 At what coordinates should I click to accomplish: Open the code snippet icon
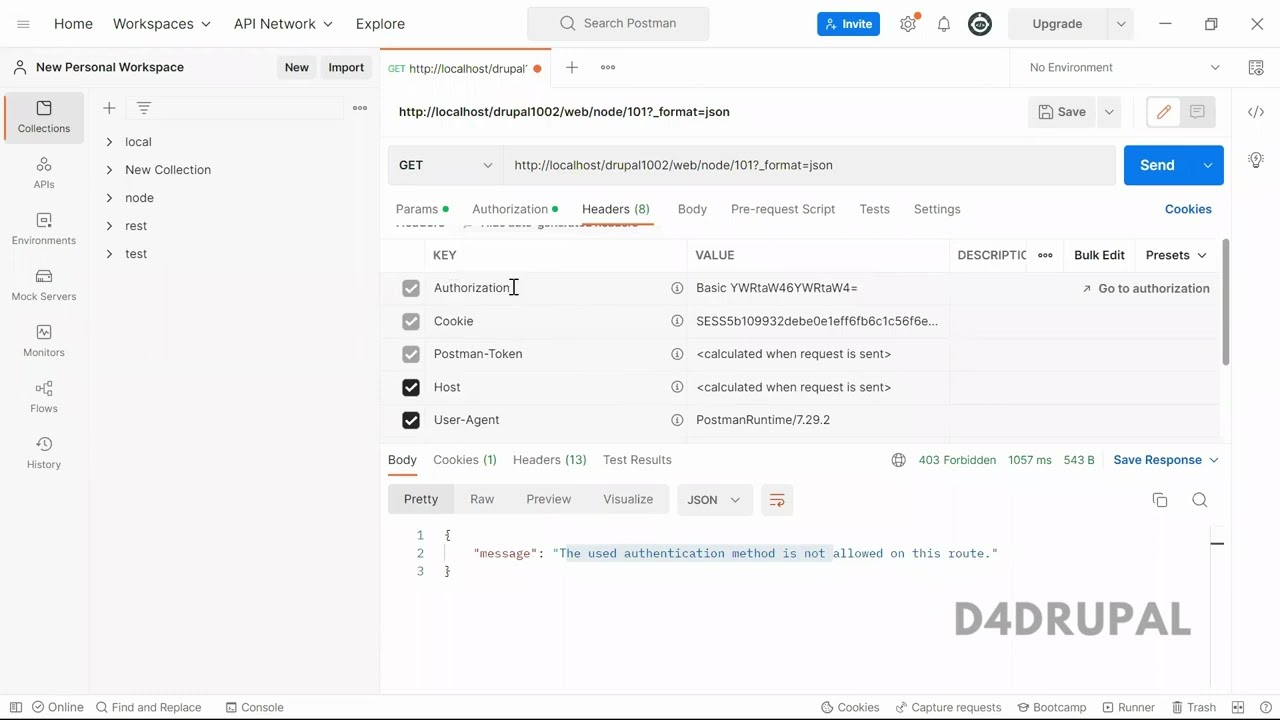(1256, 112)
